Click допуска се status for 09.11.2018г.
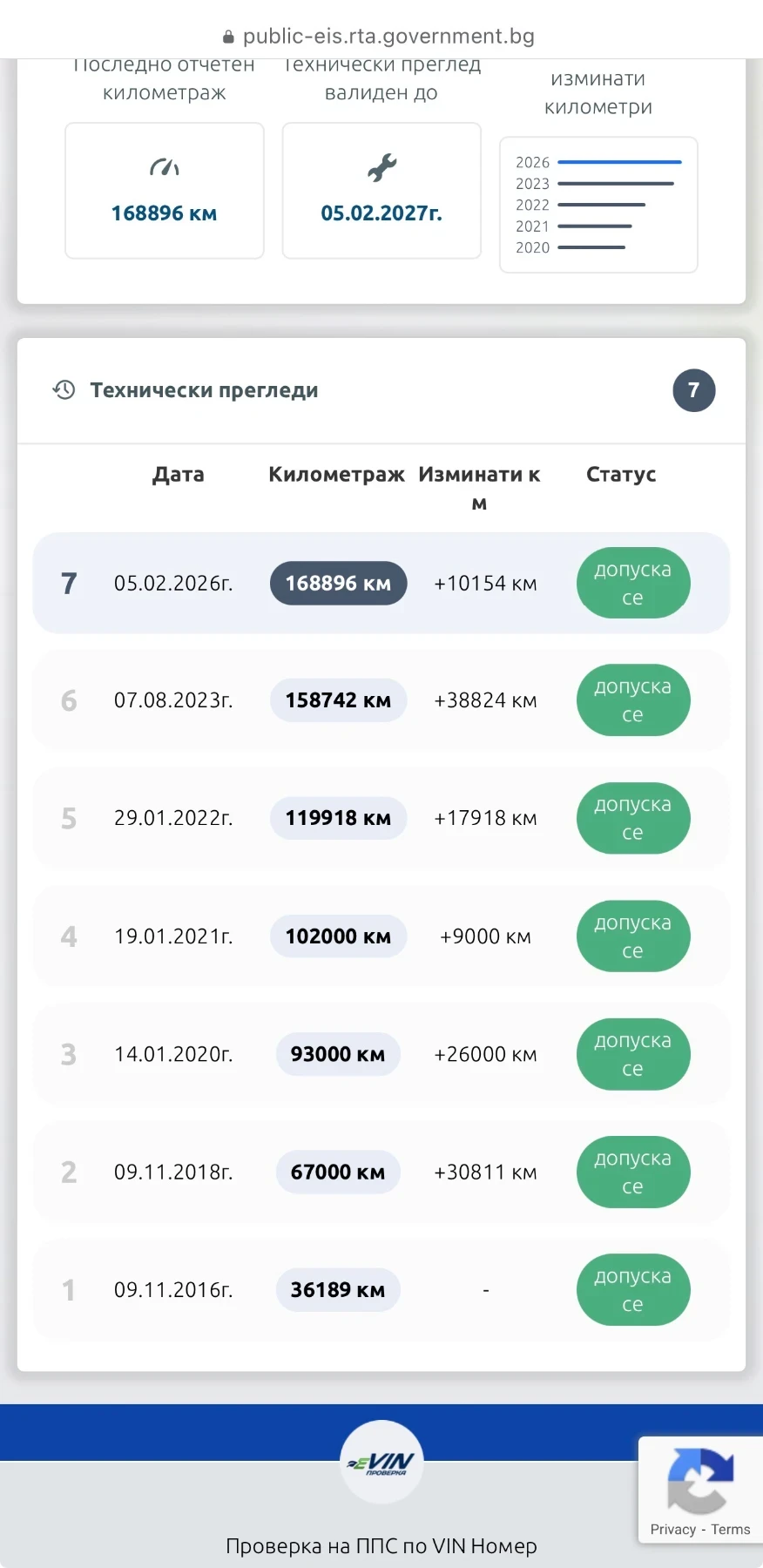The height and width of the screenshot is (1568, 763). (x=632, y=1172)
